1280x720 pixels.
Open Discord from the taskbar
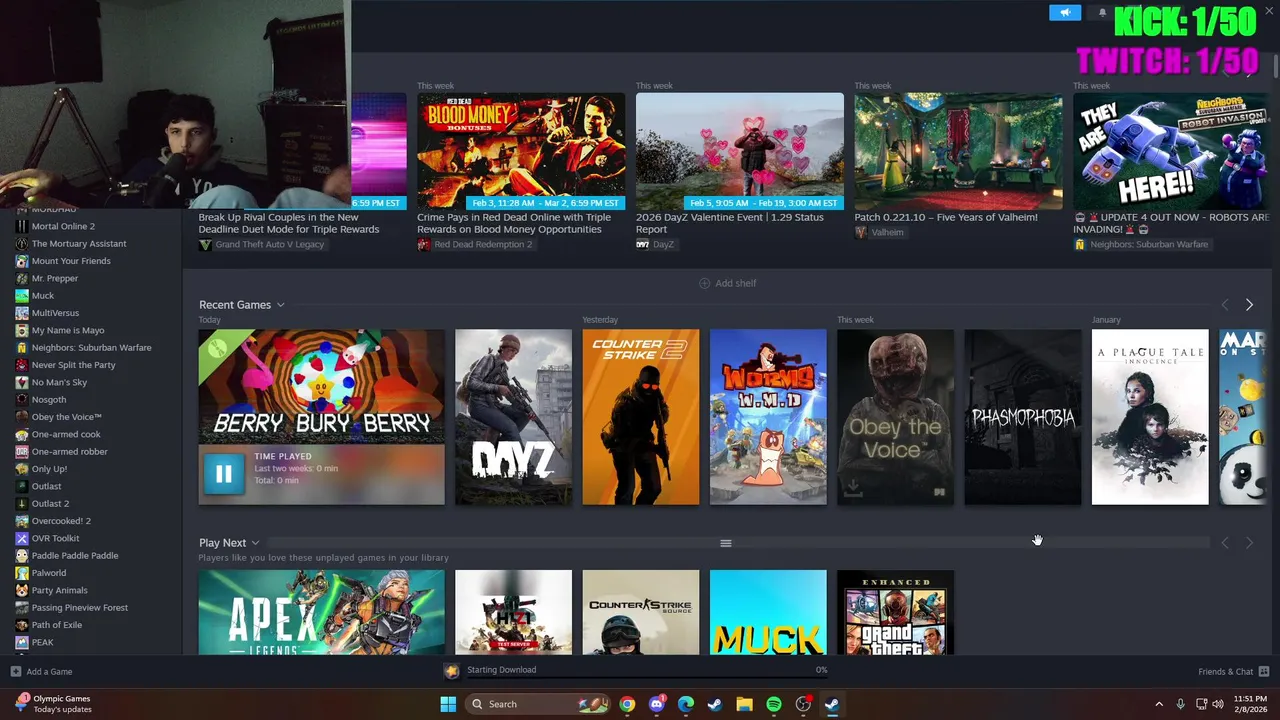(x=657, y=704)
